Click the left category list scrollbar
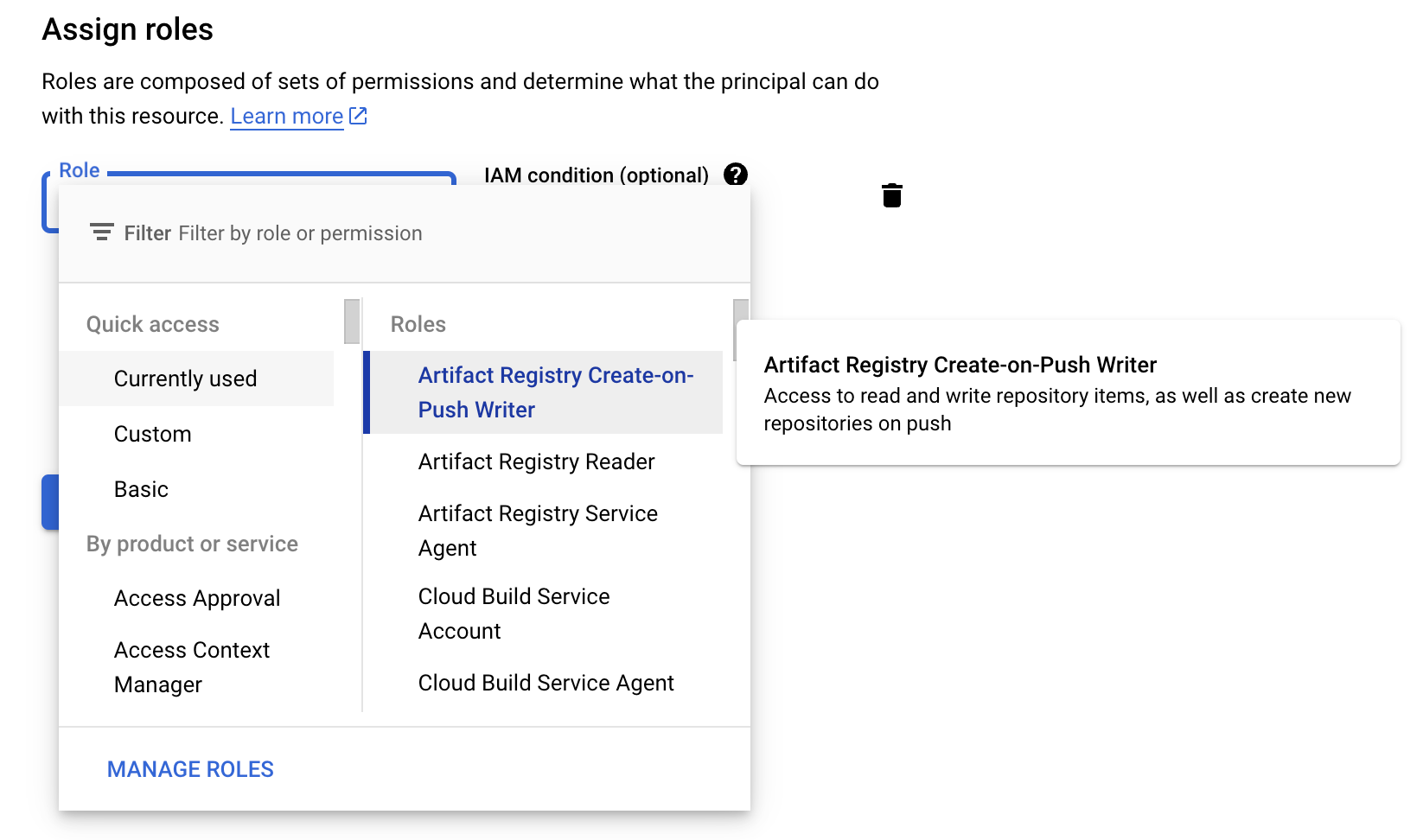 (x=352, y=321)
